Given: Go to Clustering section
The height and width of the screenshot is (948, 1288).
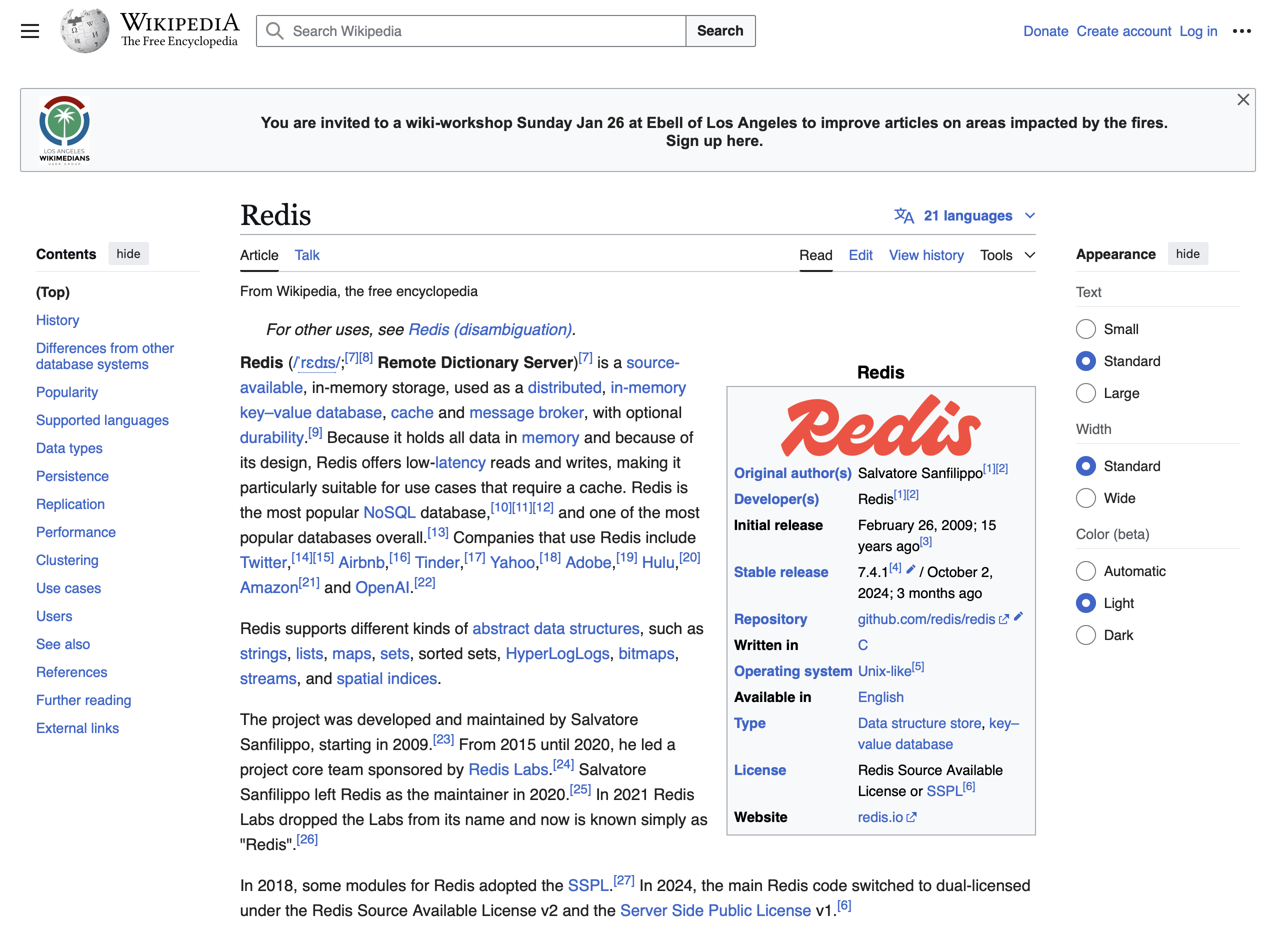Looking at the screenshot, I should 67,560.
